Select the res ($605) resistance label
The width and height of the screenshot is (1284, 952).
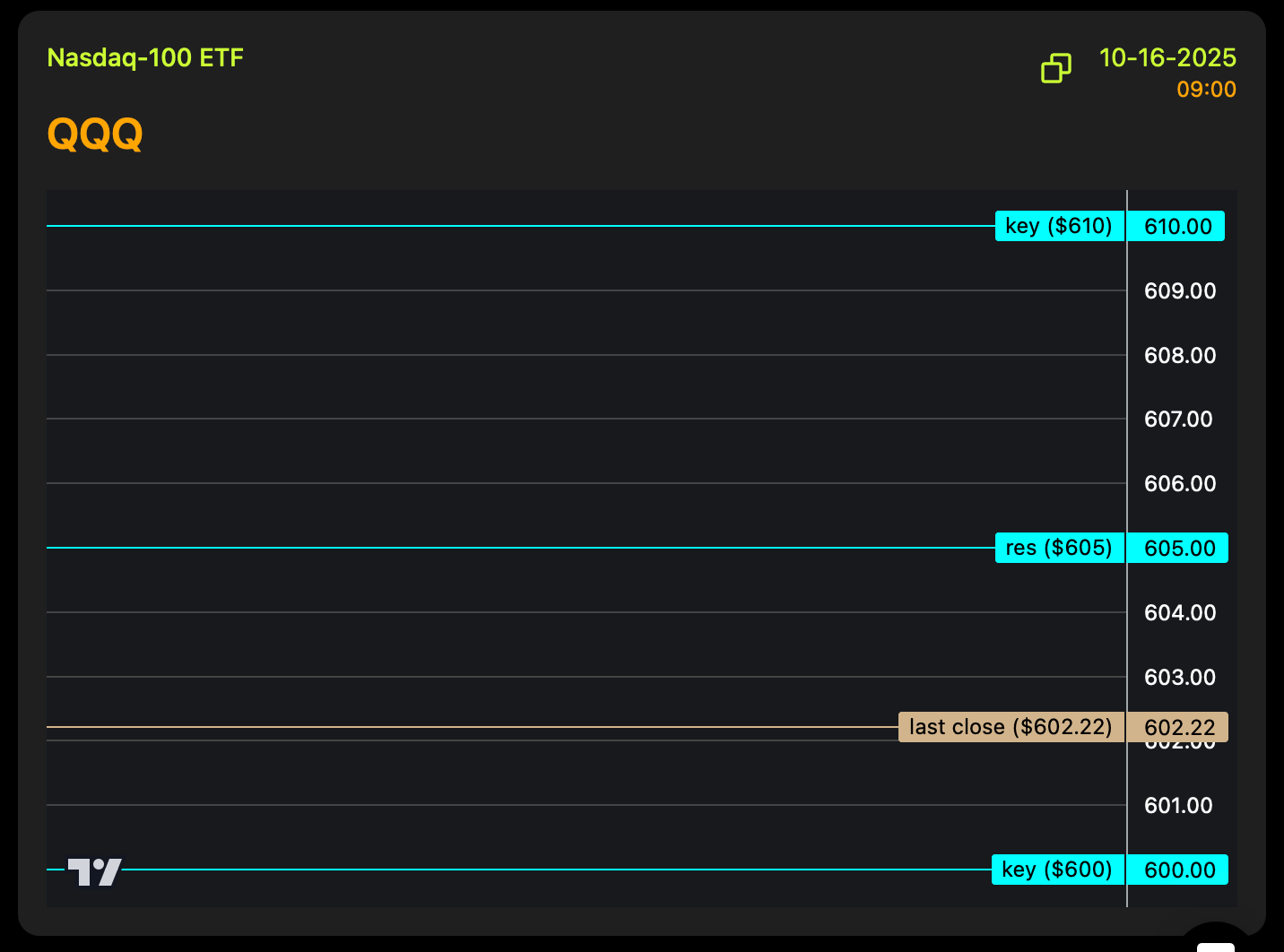point(1059,548)
